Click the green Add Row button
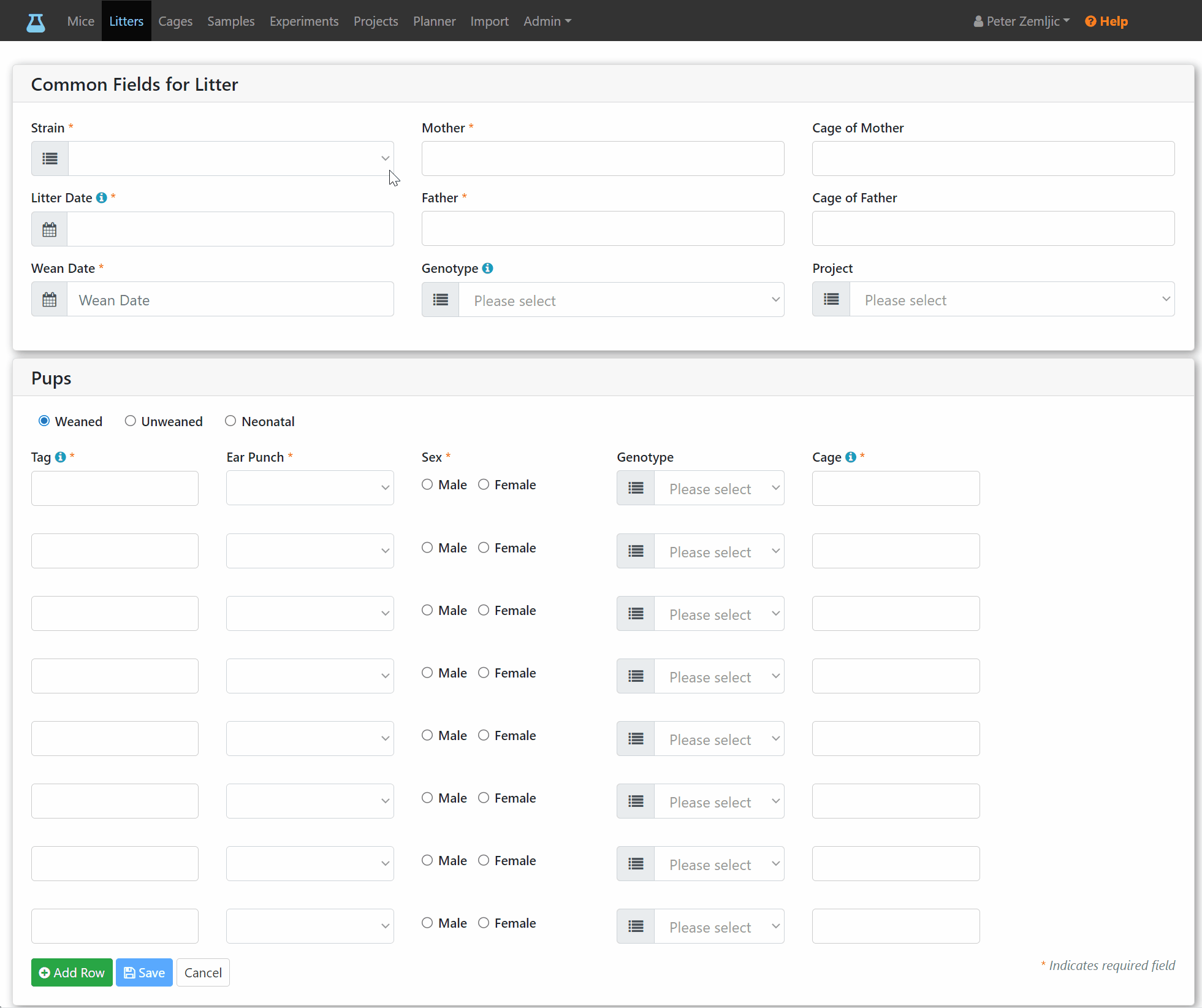The height and width of the screenshot is (1008, 1202). click(72, 972)
